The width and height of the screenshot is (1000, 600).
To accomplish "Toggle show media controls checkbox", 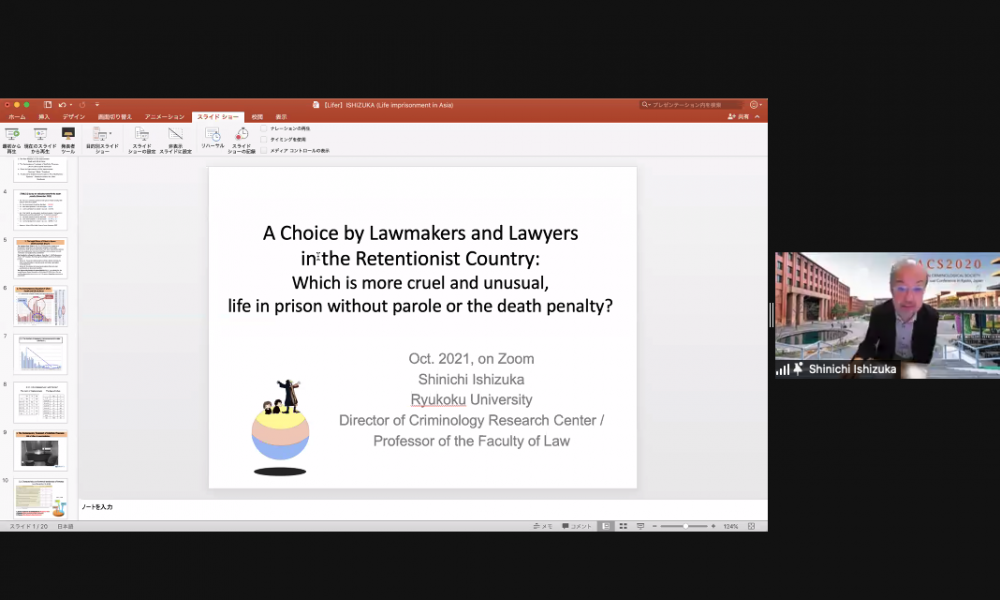I will pos(263,150).
